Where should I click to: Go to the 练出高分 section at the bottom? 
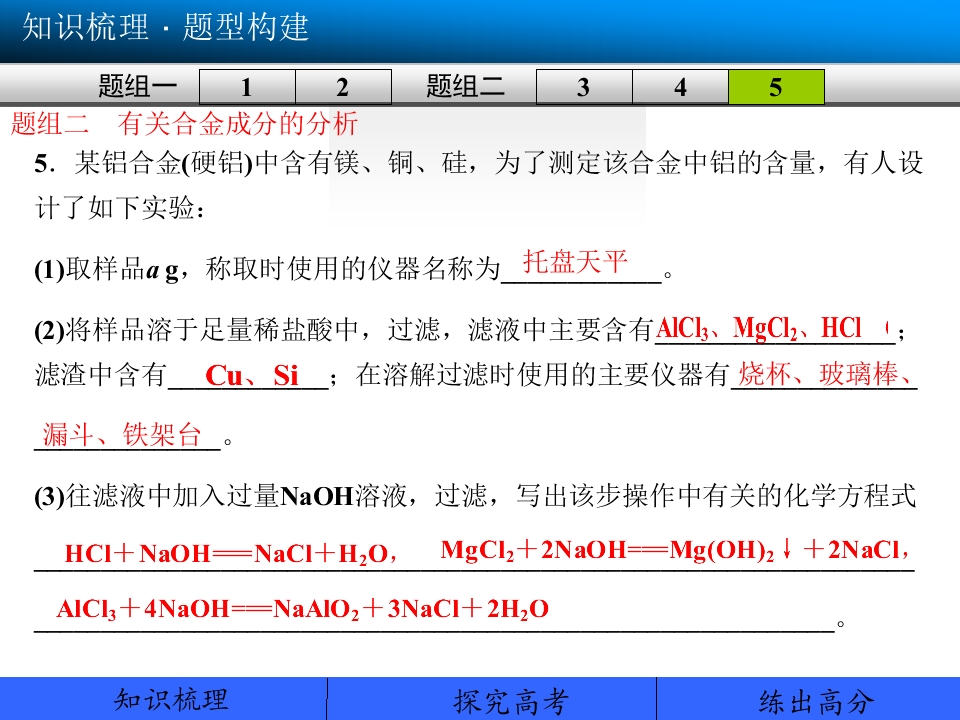pyautogui.click(x=808, y=699)
